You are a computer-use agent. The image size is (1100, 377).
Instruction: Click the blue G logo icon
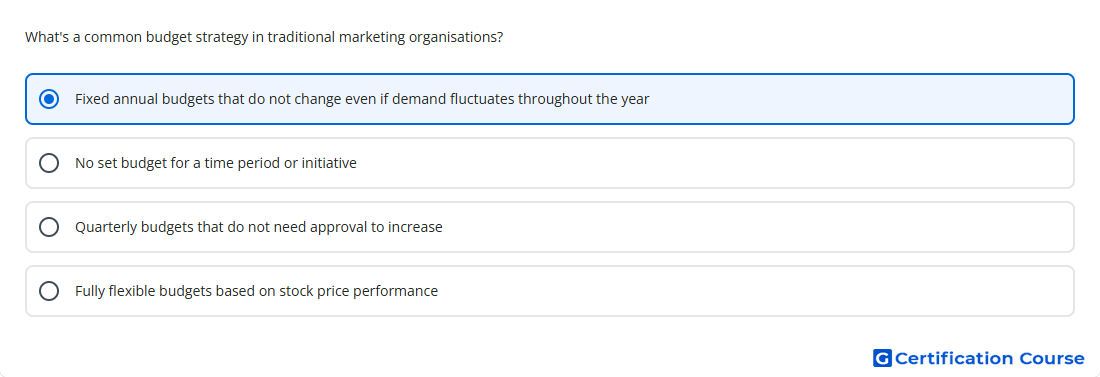[x=882, y=358]
